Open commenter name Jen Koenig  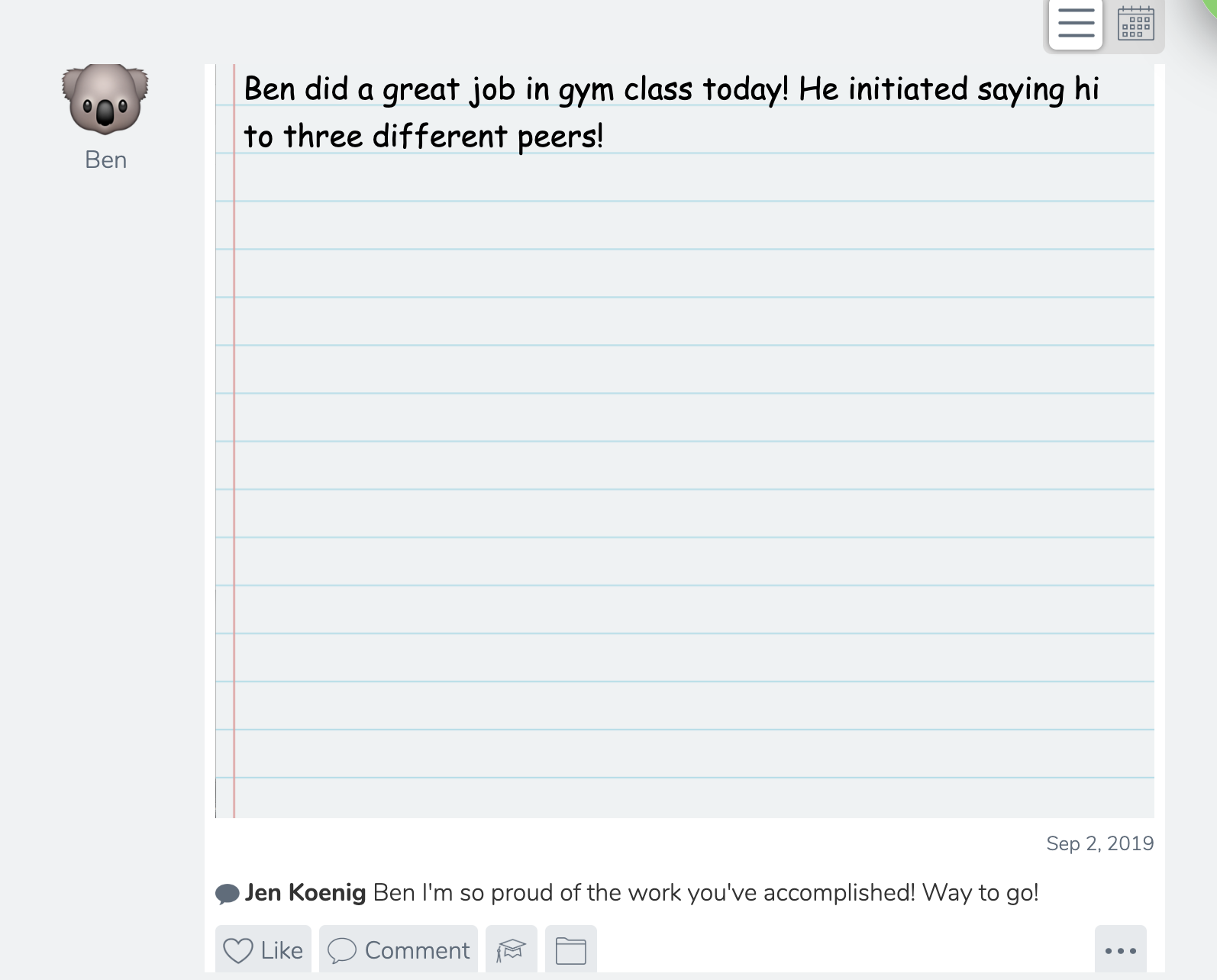point(305,892)
